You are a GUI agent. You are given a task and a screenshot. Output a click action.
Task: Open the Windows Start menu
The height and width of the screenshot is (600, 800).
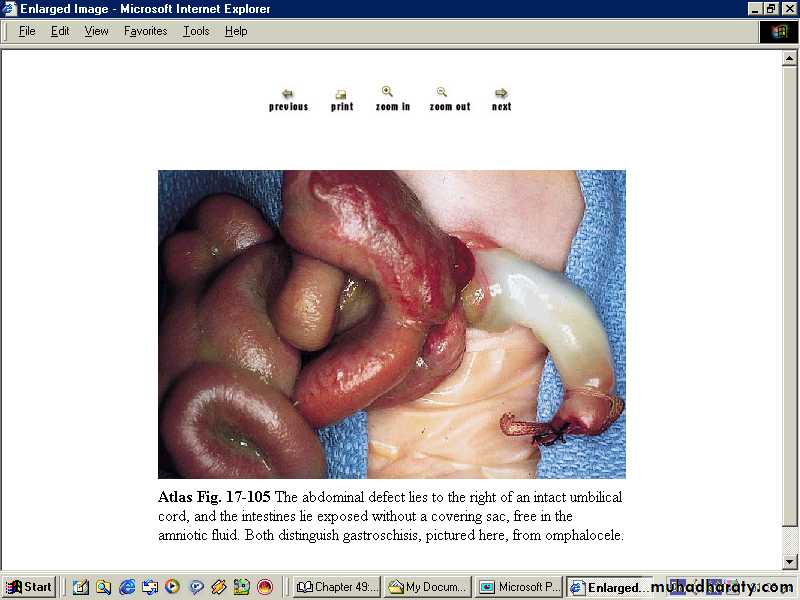click(x=28, y=587)
